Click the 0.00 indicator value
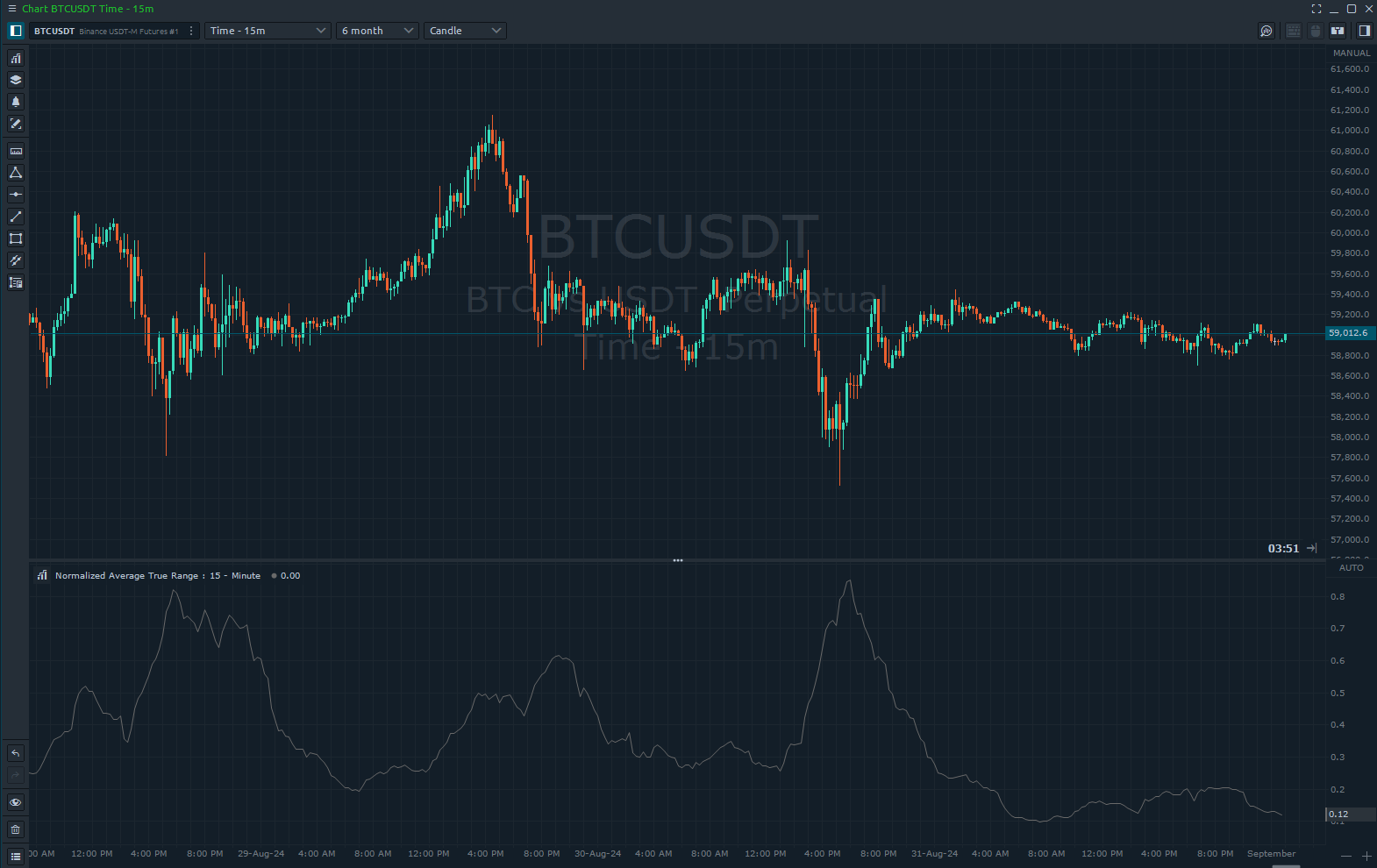 click(x=290, y=576)
